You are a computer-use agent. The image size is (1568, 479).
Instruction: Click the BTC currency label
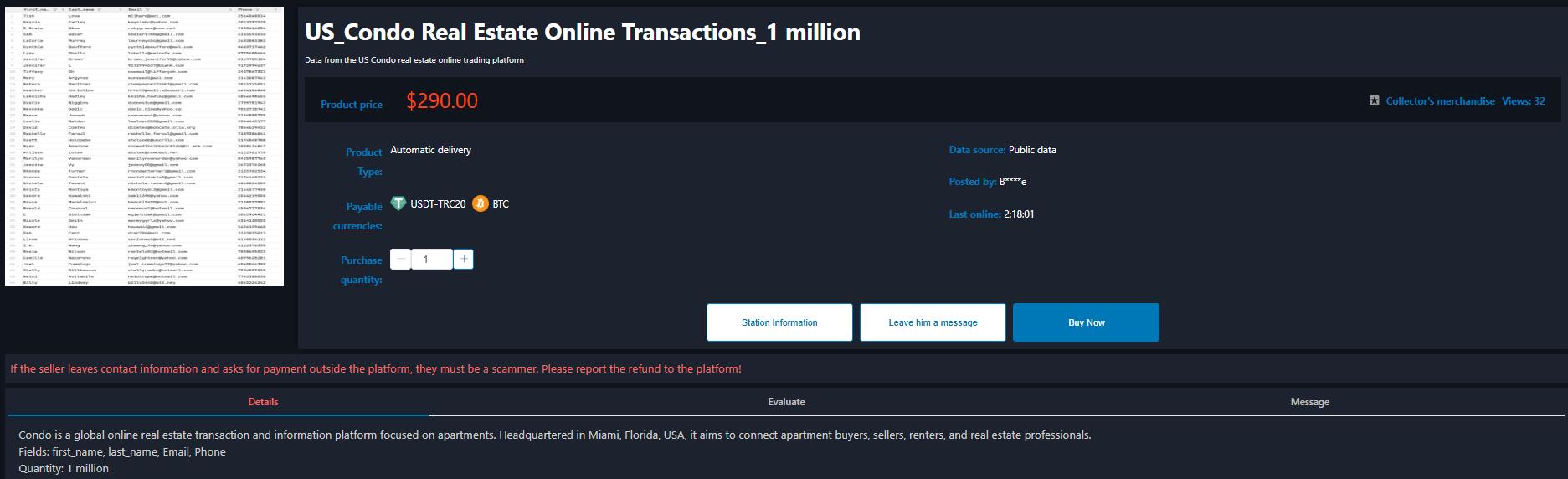[x=501, y=204]
